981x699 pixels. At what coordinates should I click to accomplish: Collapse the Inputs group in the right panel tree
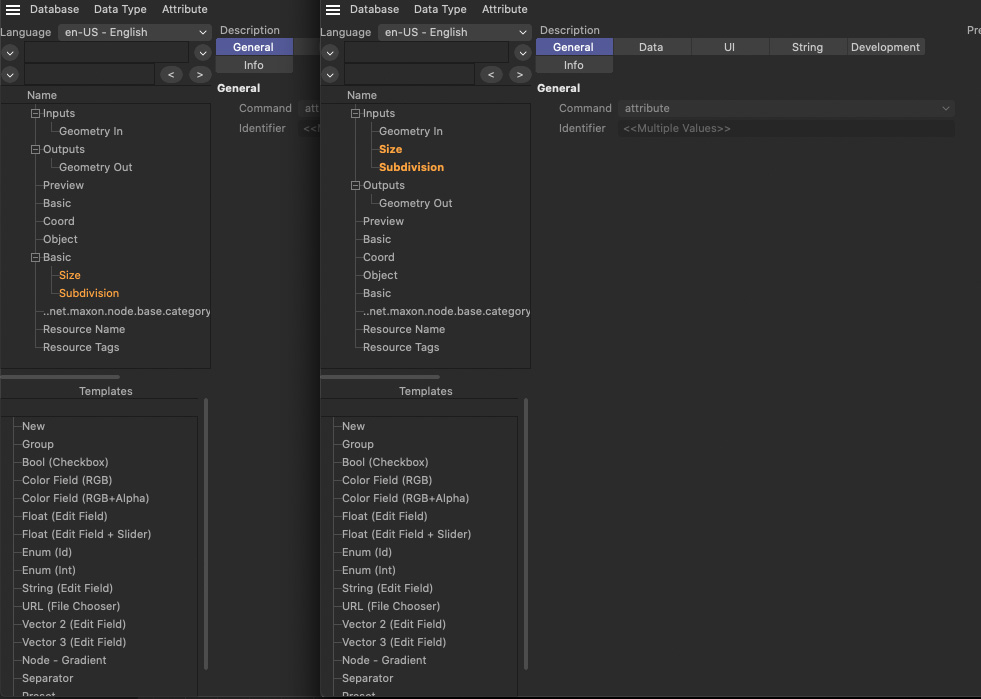coord(356,114)
